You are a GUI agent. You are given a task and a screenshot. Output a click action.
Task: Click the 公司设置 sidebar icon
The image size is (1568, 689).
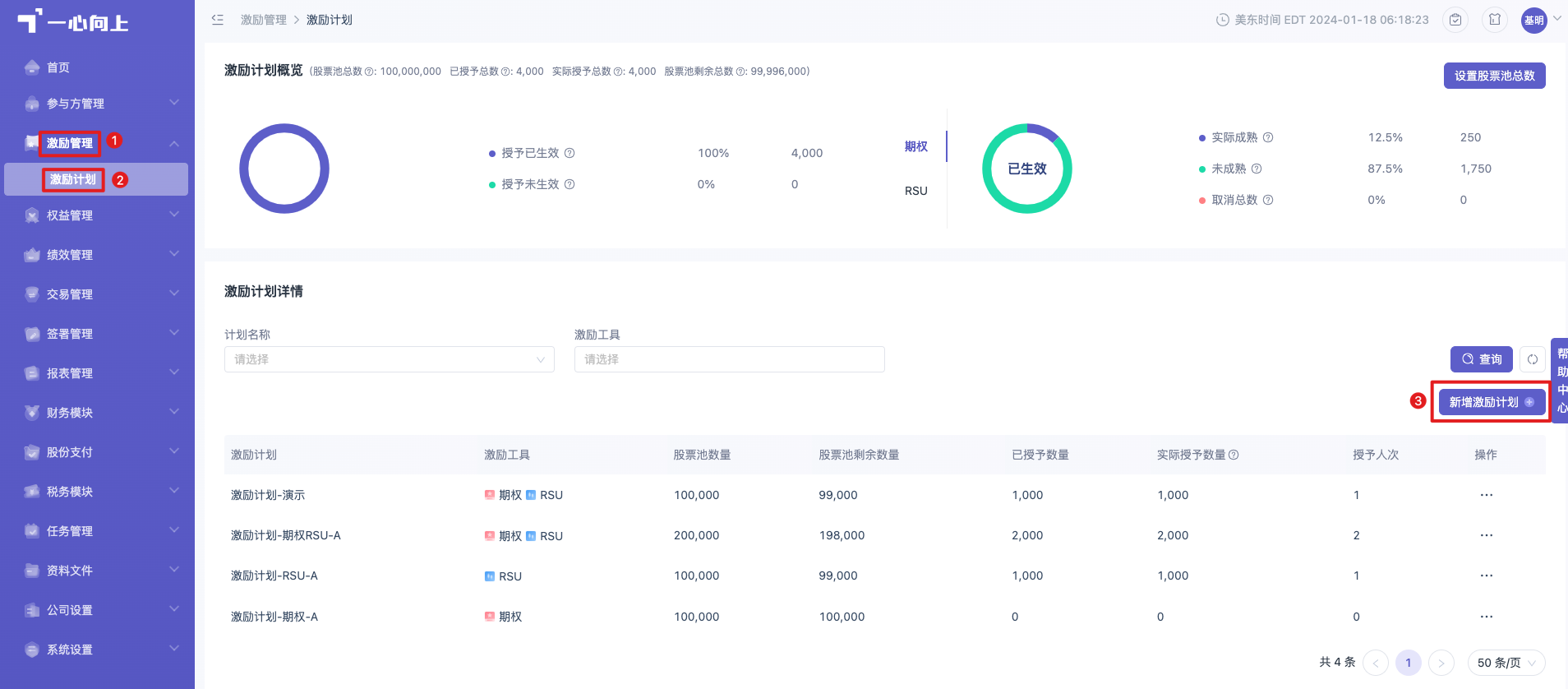coord(32,610)
